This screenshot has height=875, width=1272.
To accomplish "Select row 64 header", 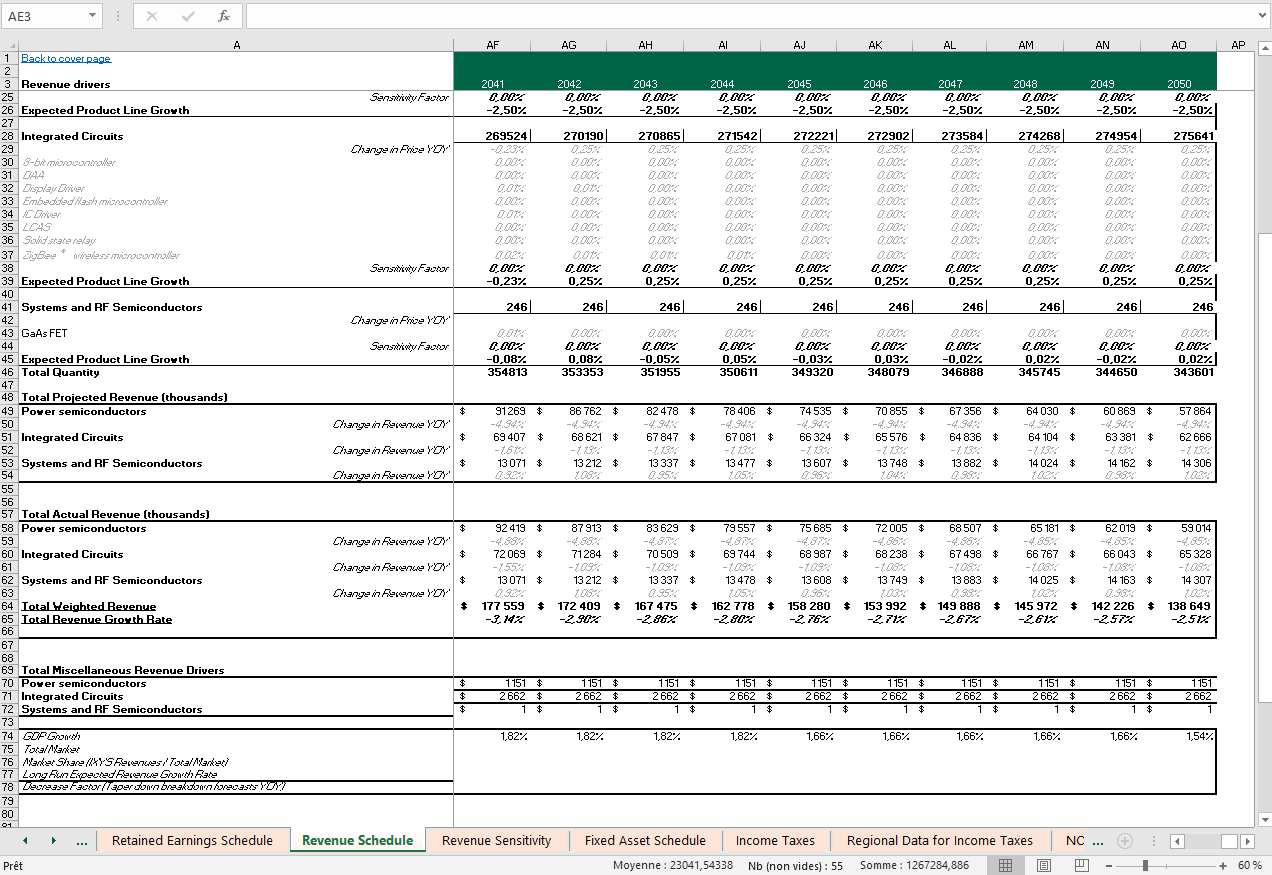I will 8,606.
